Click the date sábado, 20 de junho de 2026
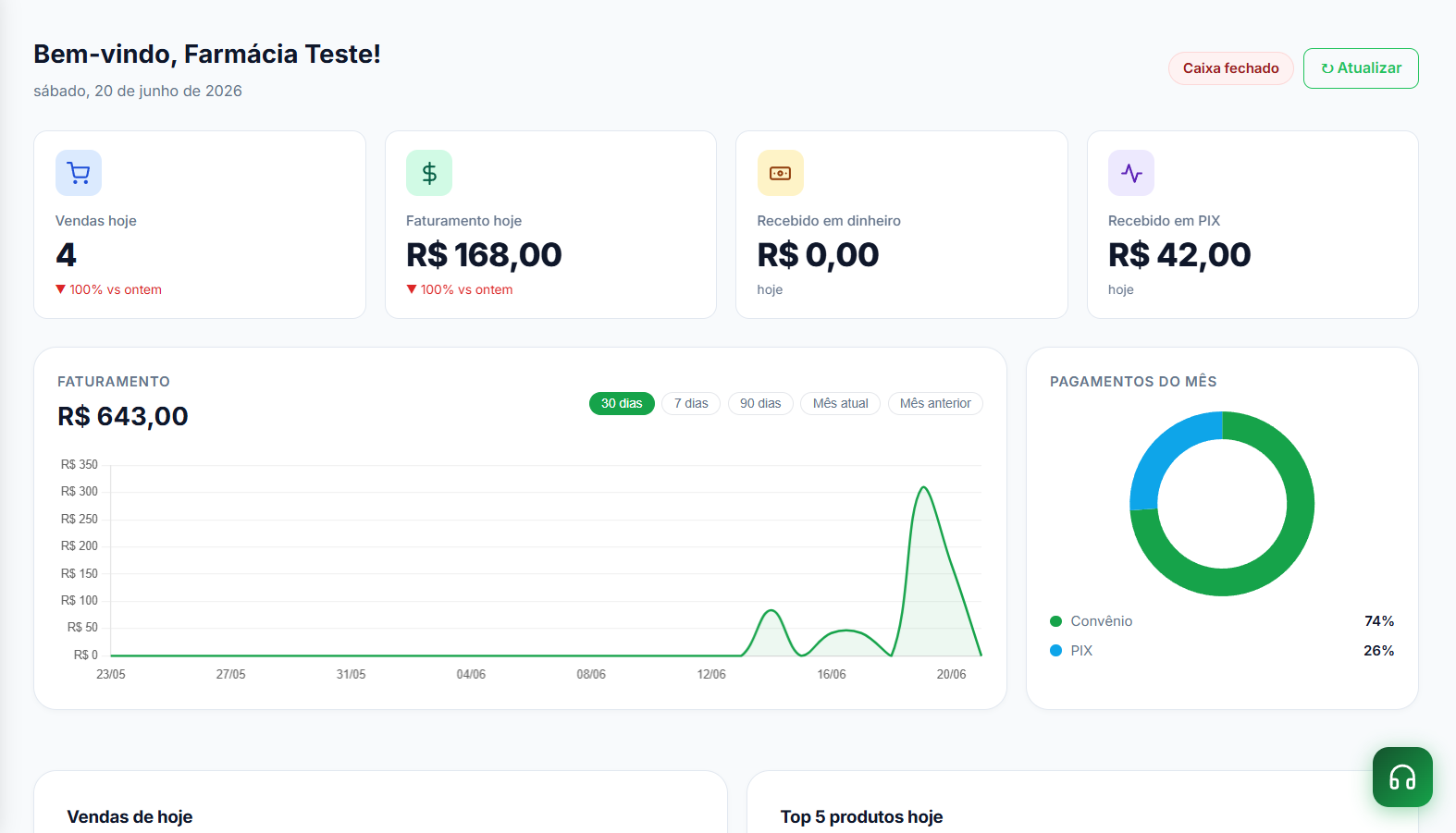The height and width of the screenshot is (833, 1456). tap(138, 91)
